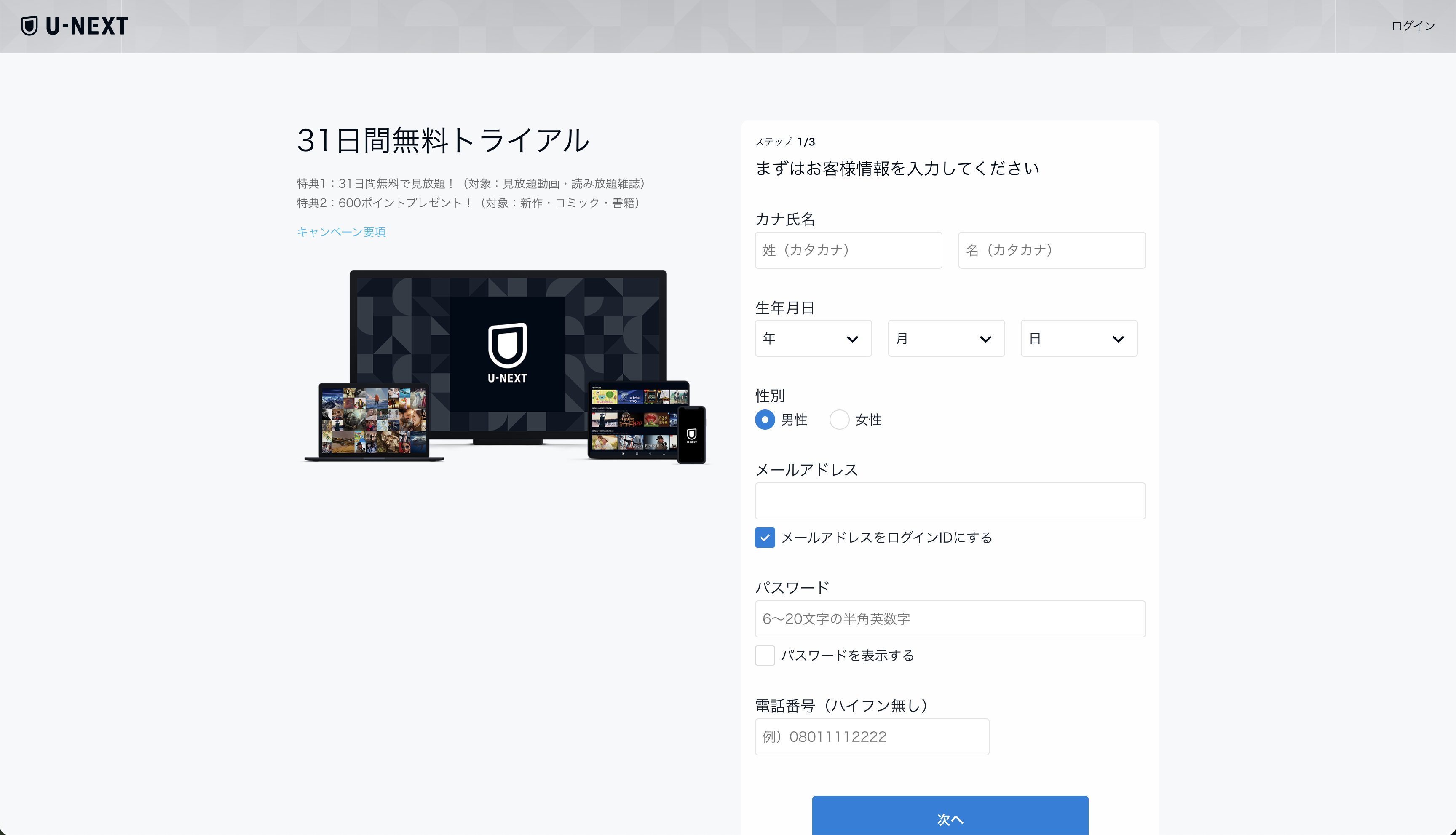Open the 月 birth month dropdown
The width and height of the screenshot is (1456, 835).
pos(946,338)
